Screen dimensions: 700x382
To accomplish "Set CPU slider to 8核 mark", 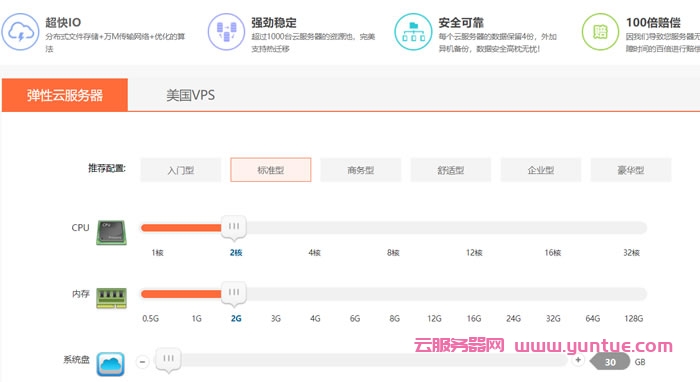I will (x=393, y=228).
